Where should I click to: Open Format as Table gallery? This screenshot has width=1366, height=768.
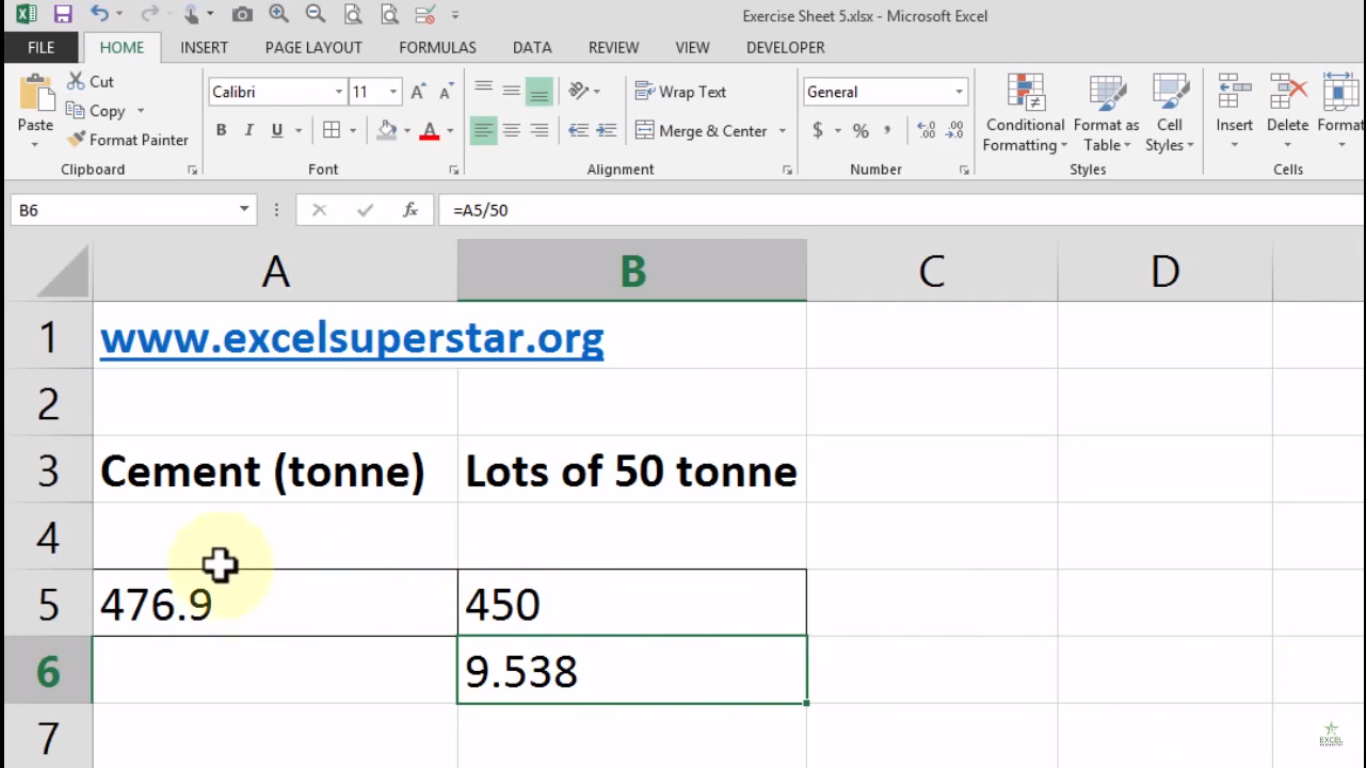(1106, 113)
